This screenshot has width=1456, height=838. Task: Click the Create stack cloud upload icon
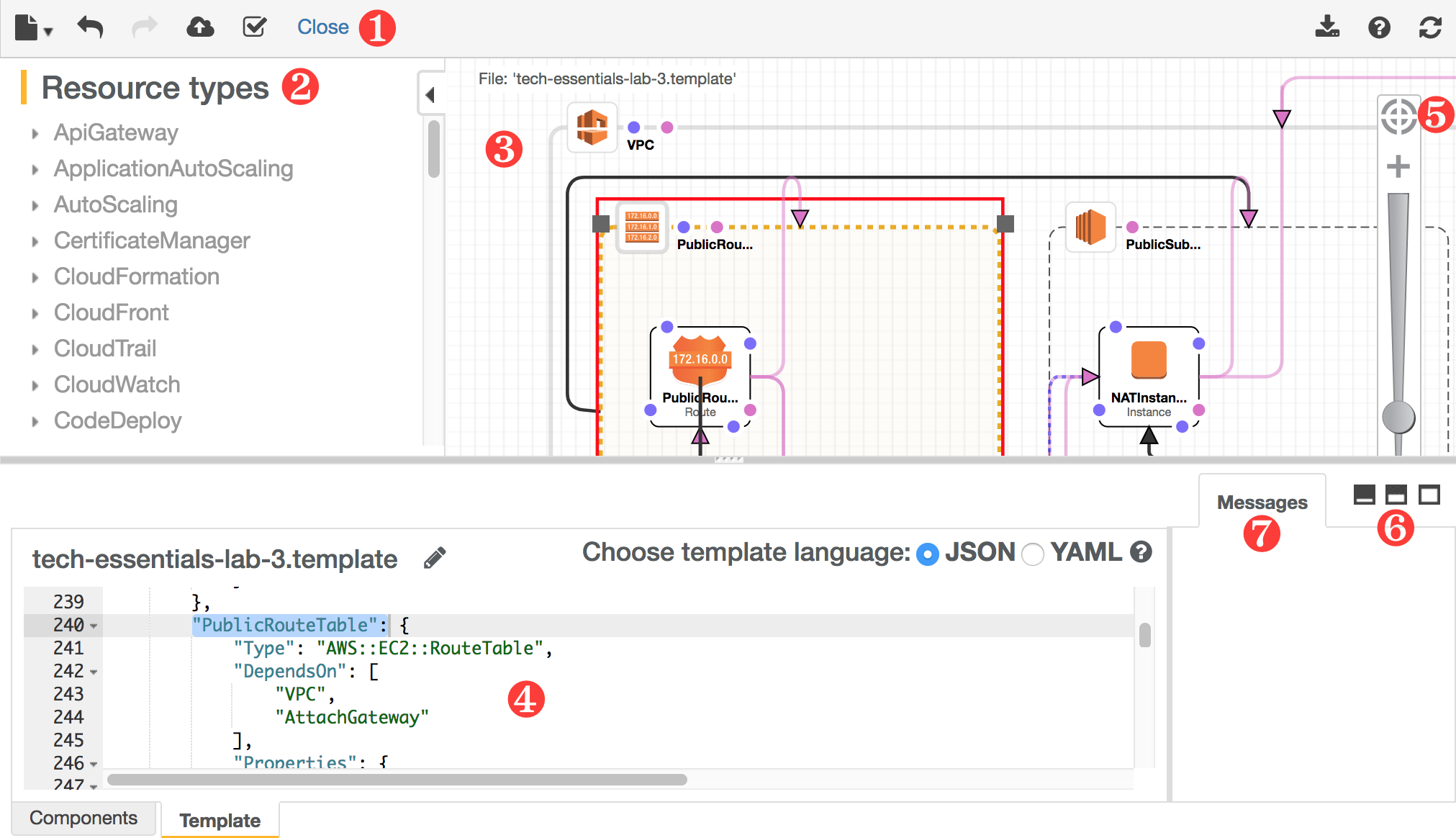click(x=200, y=27)
